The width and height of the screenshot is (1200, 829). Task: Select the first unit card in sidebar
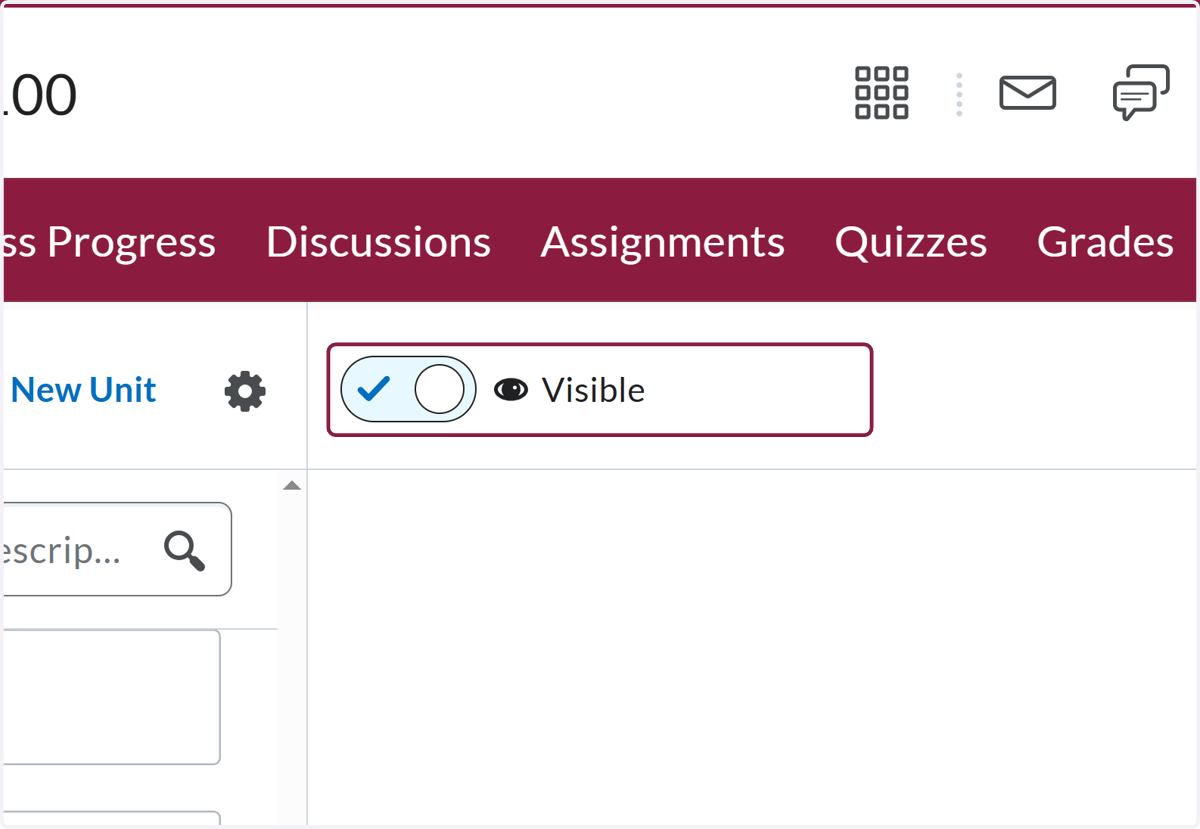click(110, 697)
